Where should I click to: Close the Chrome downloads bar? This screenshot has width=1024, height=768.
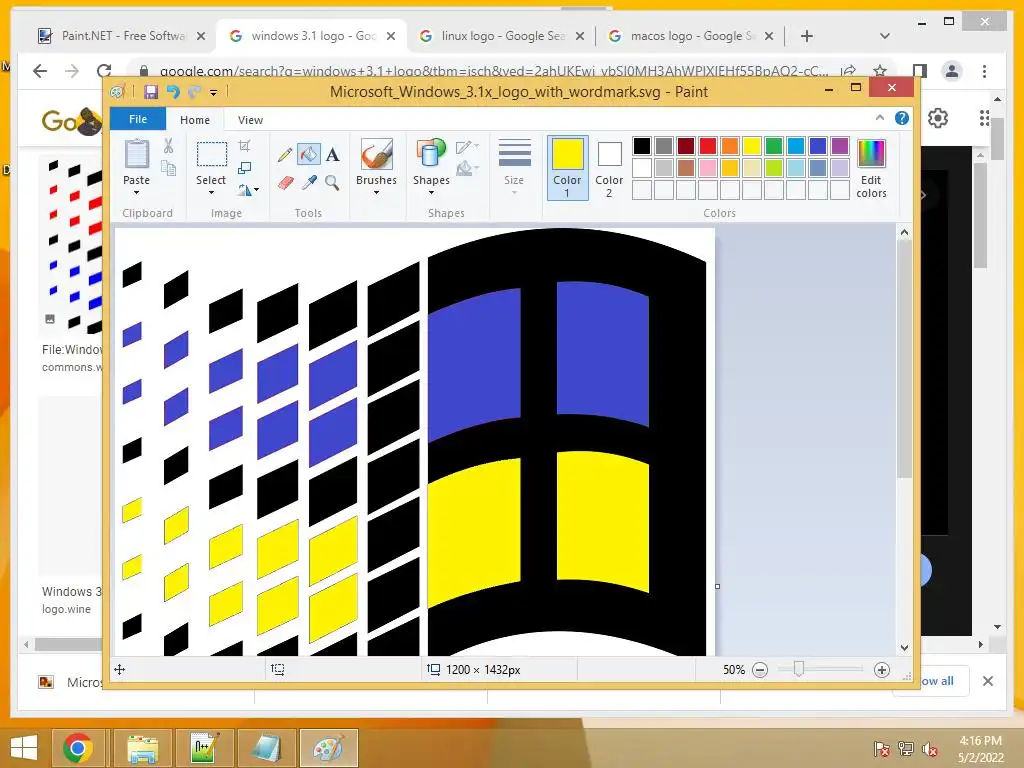coord(988,681)
